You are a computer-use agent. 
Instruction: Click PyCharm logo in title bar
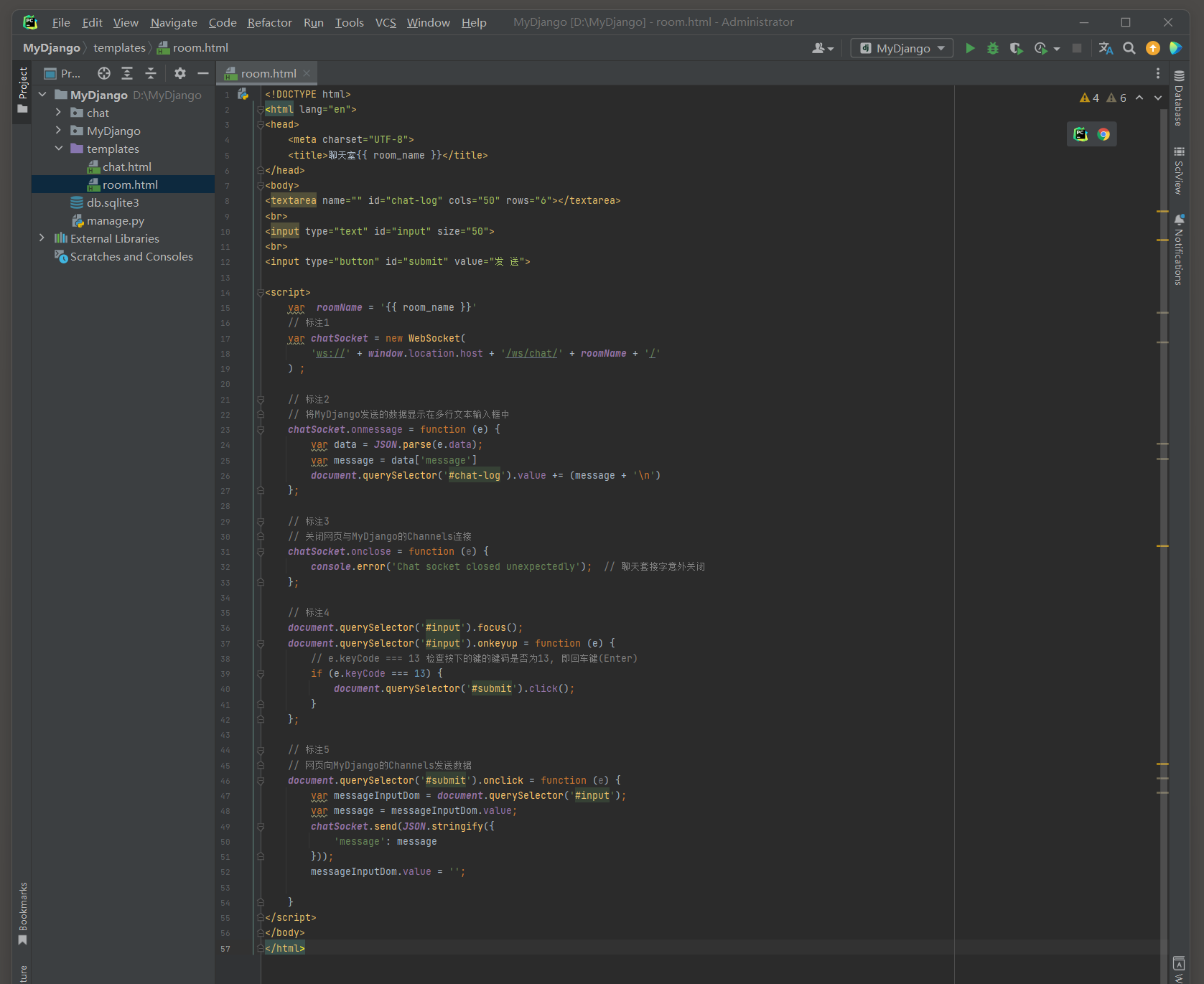tap(30, 22)
